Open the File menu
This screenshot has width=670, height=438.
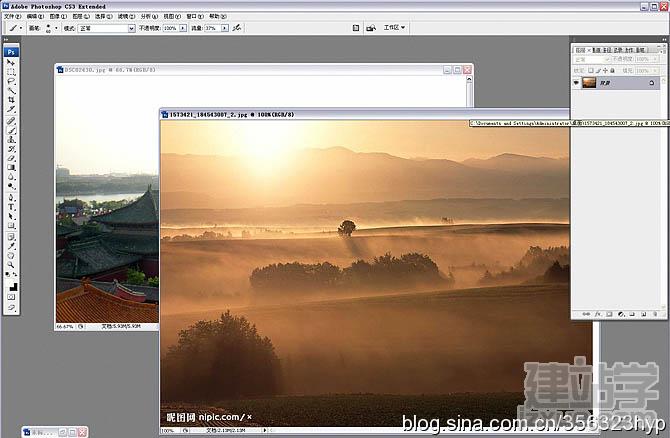pyautogui.click(x=12, y=16)
